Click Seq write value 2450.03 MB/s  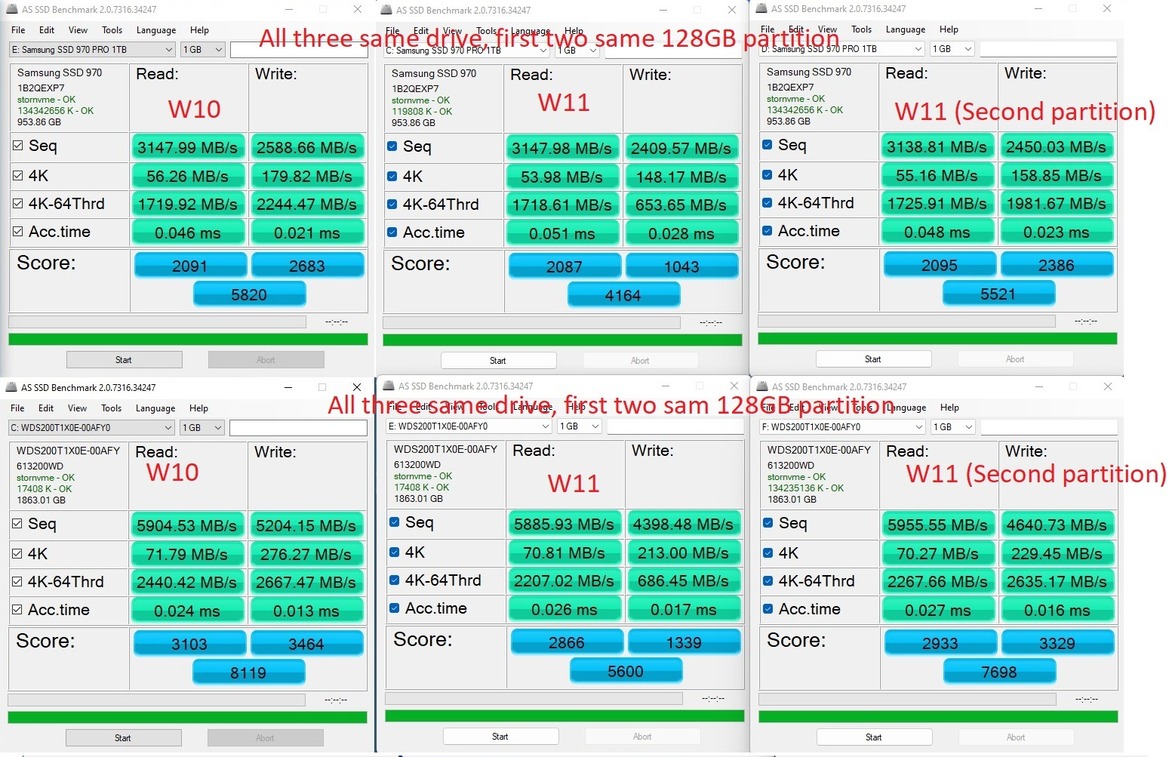1056,146
